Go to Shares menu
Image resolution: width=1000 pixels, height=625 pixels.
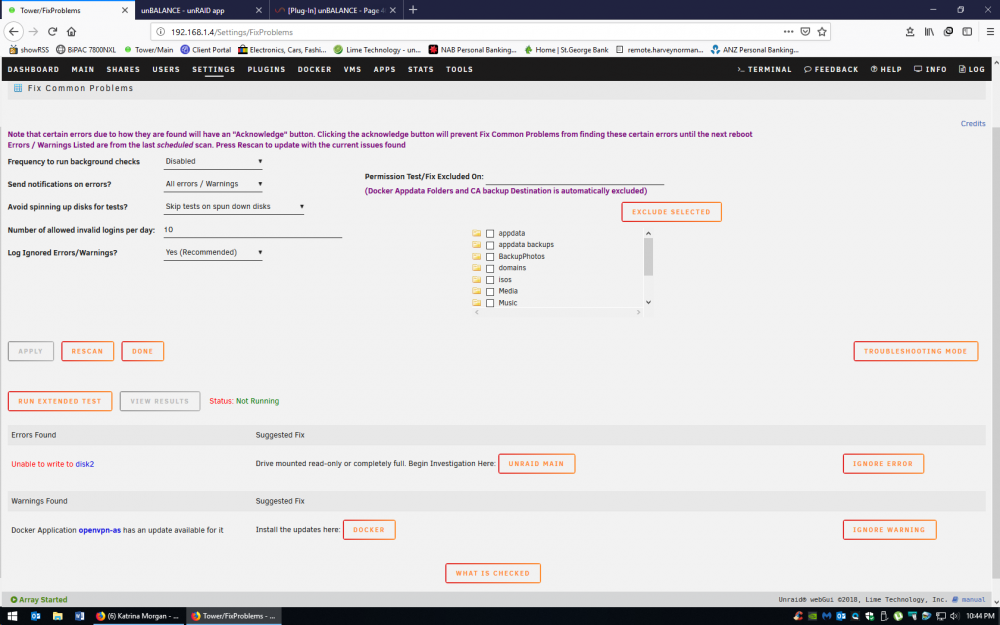click(x=123, y=69)
